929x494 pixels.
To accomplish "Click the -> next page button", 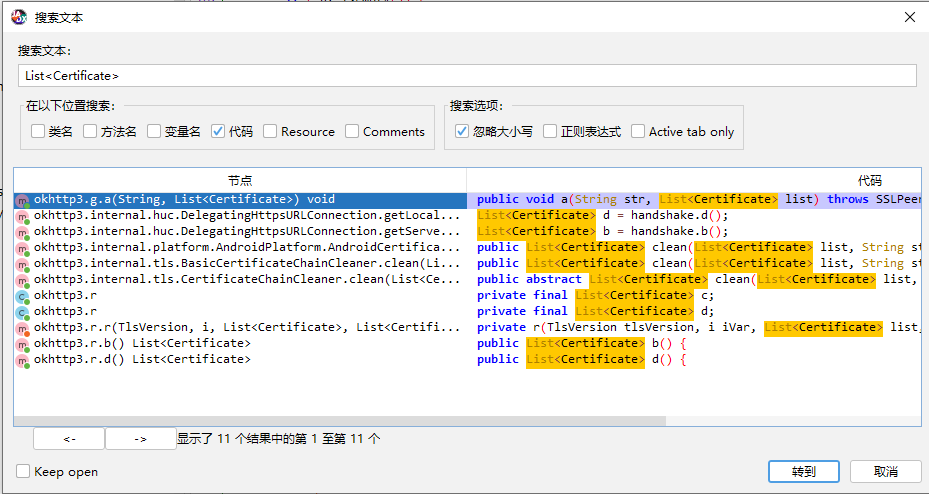I will [x=140, y=439].
